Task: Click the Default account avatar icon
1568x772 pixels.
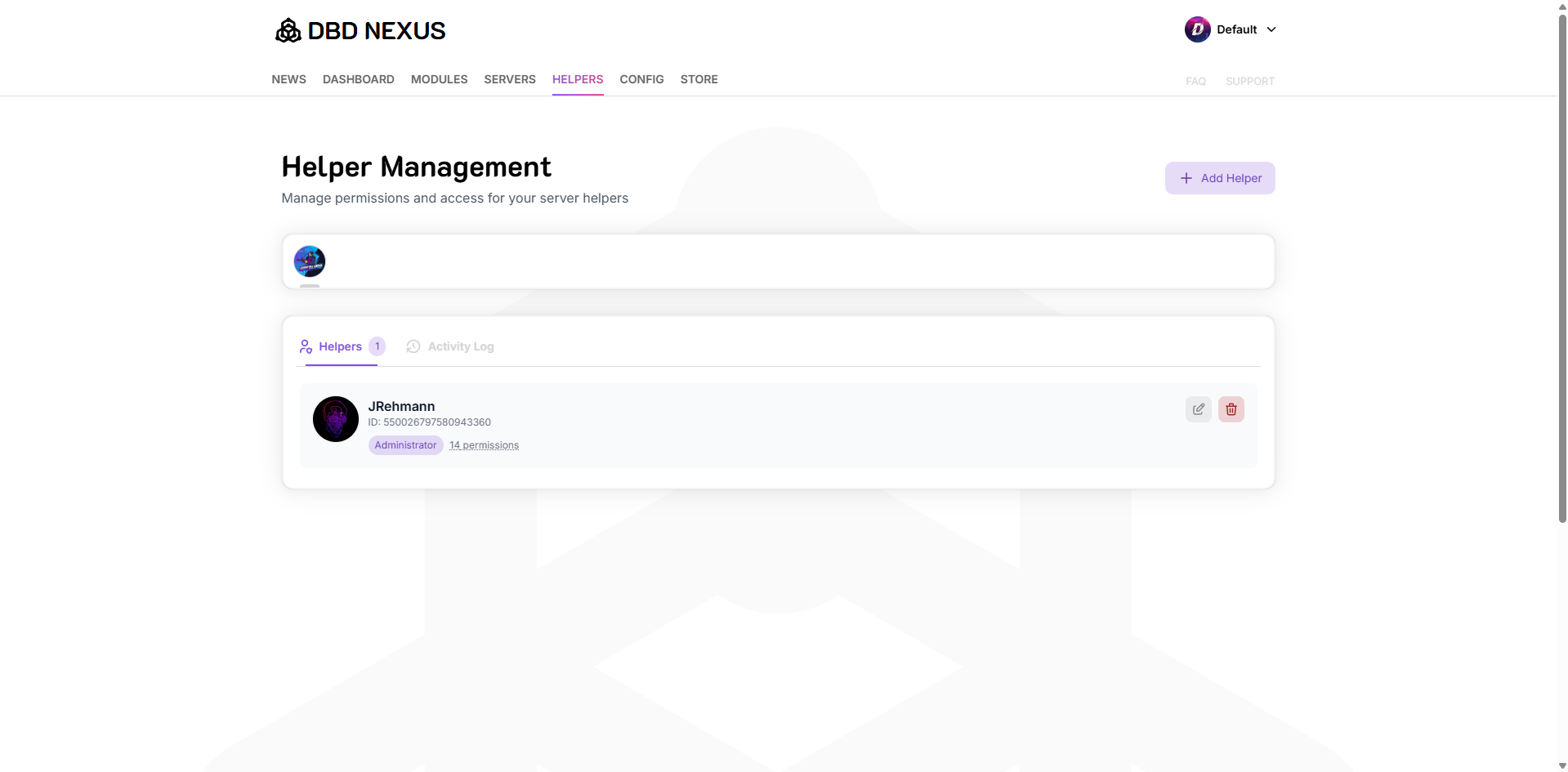Action: (x=1197, y=29)
